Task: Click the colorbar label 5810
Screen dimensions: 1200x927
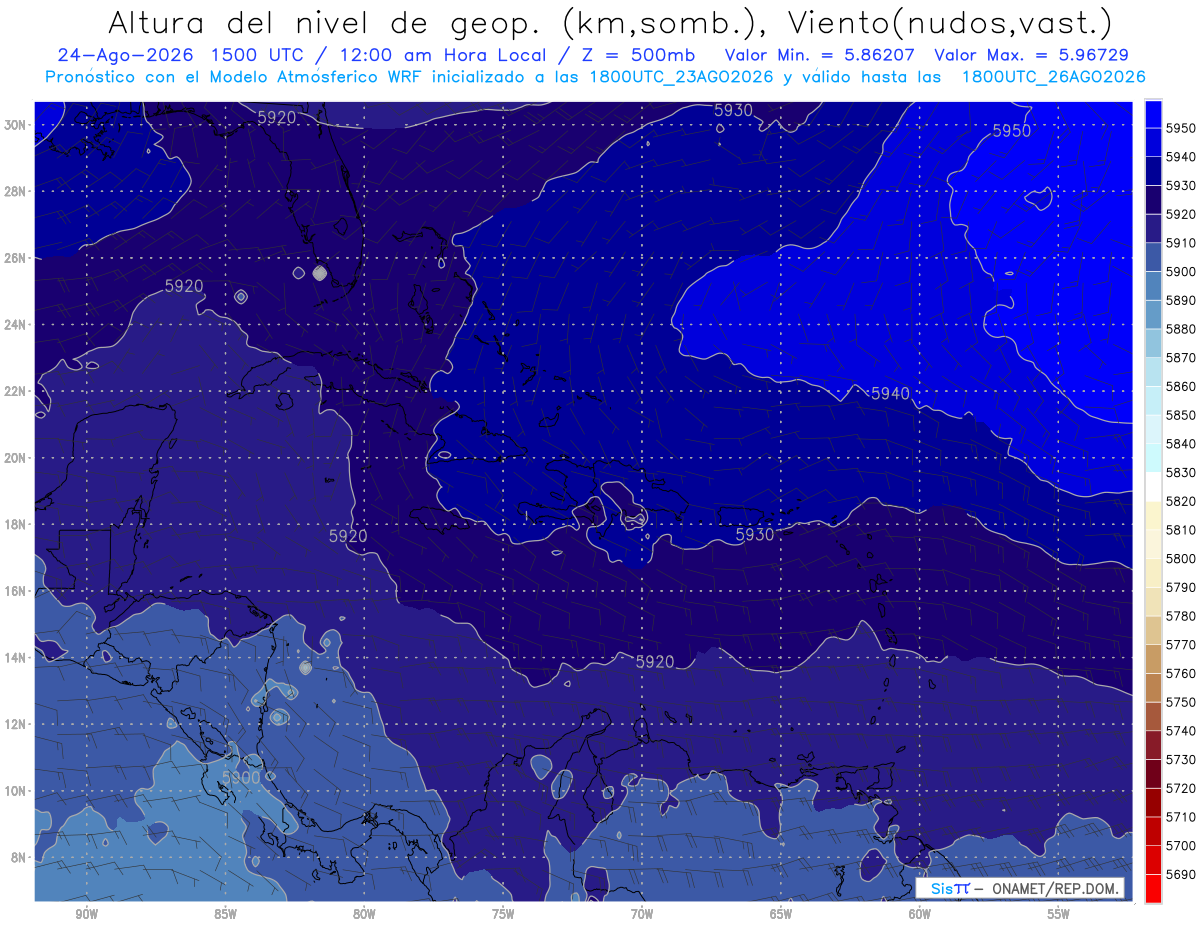Action: 1180,530
